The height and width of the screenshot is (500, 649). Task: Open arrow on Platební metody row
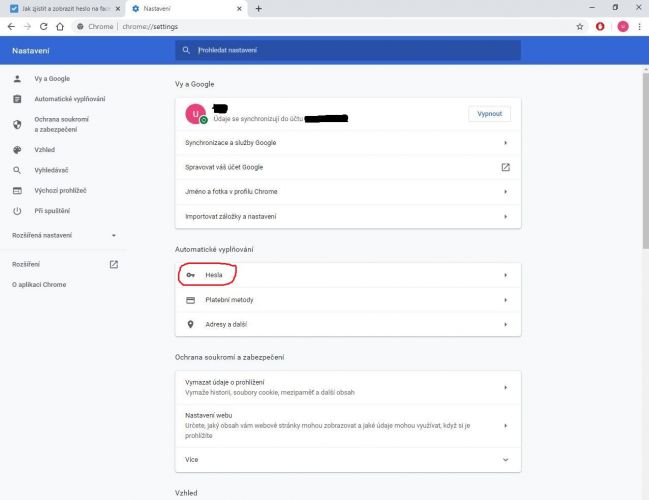[x=505, y=300]
